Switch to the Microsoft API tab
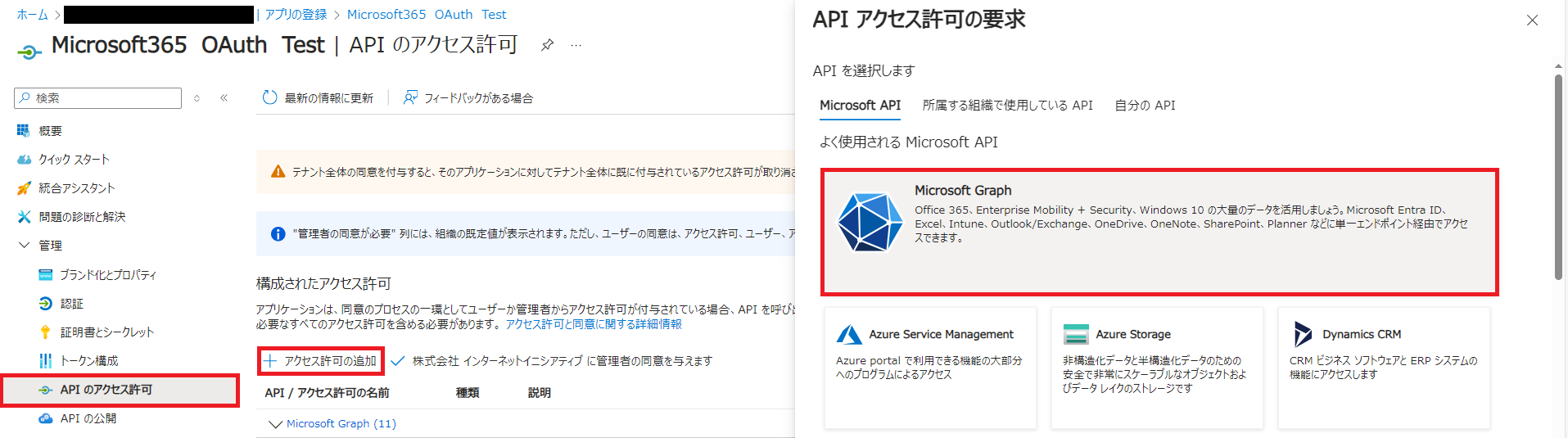 tap(860, 106)
